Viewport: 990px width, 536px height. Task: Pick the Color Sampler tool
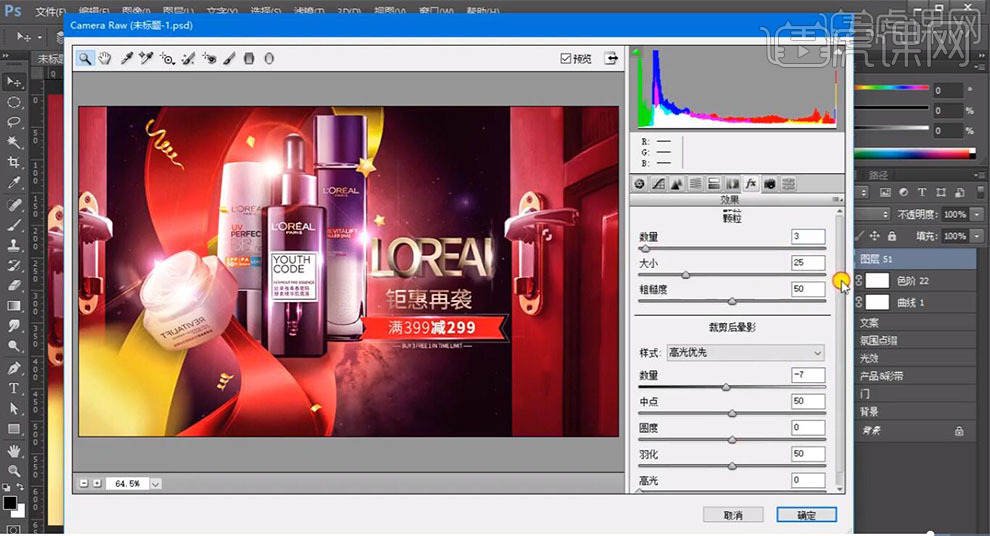(x=146, y=59)
